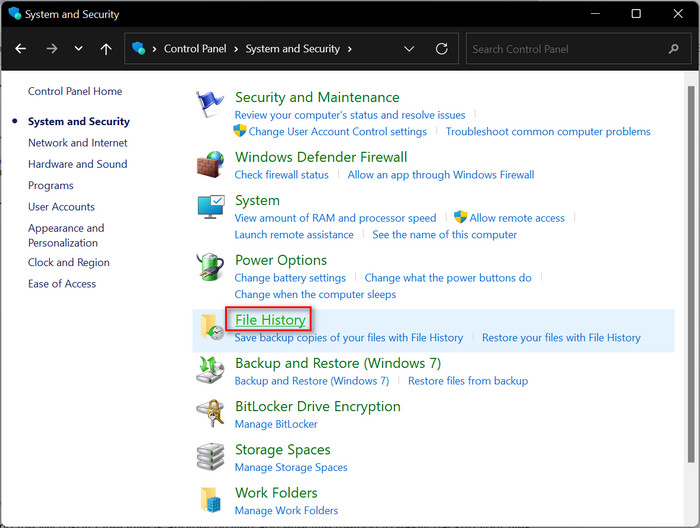Image resolution: width=700 pixels, height=528 pixels.
Task: Select System and Security in the sidebar
Action: click(x=79, y=121)
